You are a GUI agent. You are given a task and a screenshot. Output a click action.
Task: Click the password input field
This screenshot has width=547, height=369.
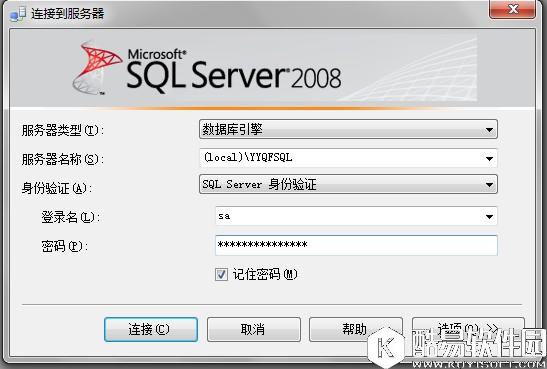(356, 245)
